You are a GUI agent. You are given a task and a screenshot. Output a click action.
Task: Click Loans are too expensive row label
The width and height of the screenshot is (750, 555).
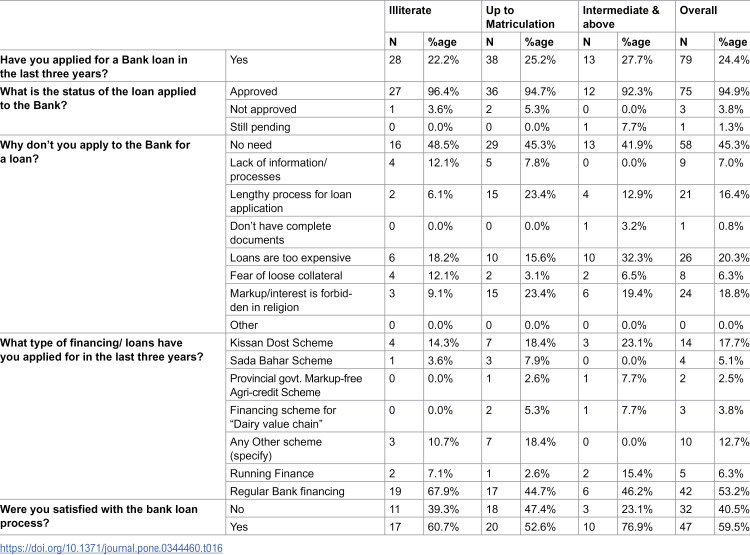290,257
